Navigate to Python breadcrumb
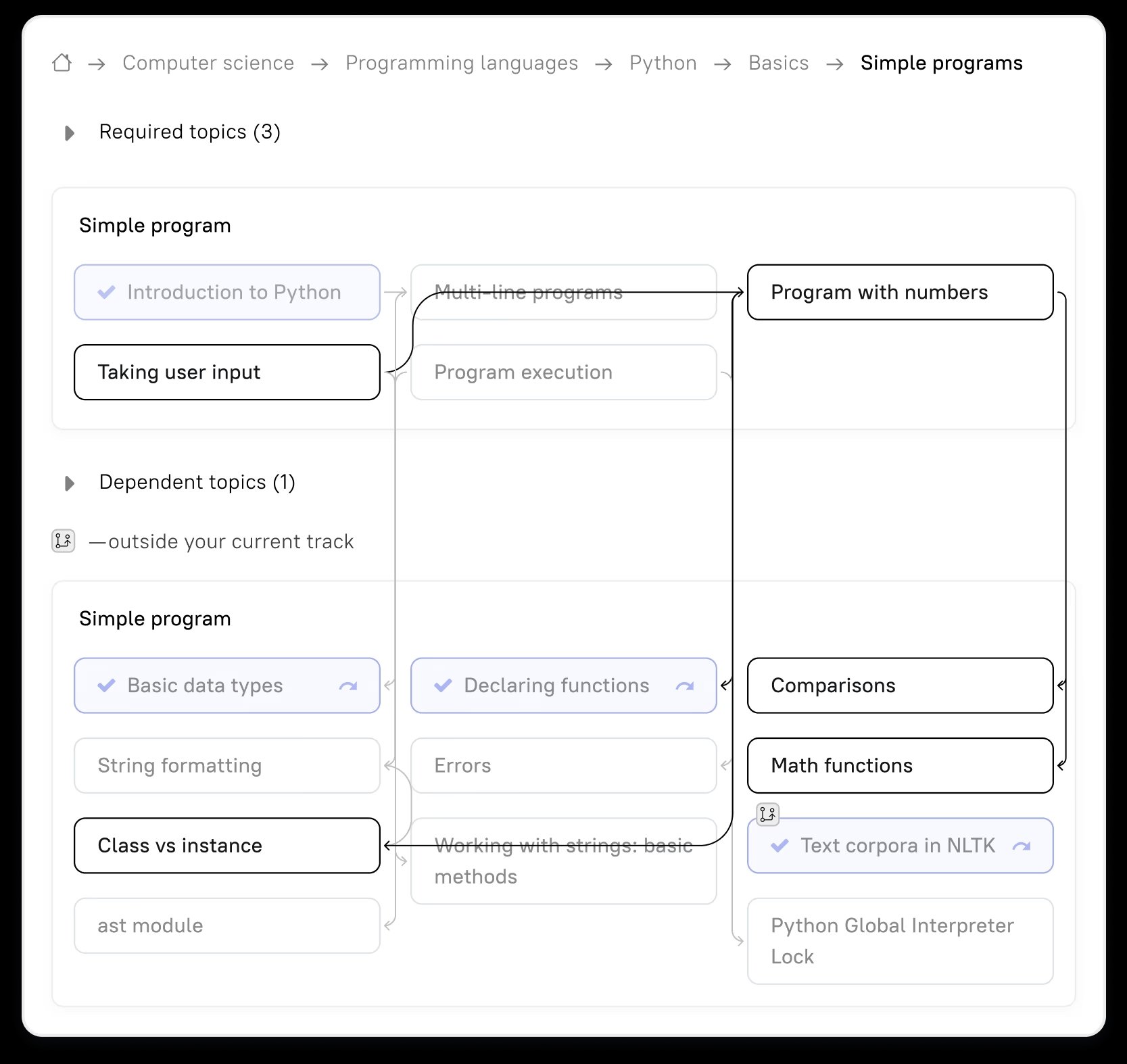This screenshot has height=1064, width=1127. [x=663, y=63]
